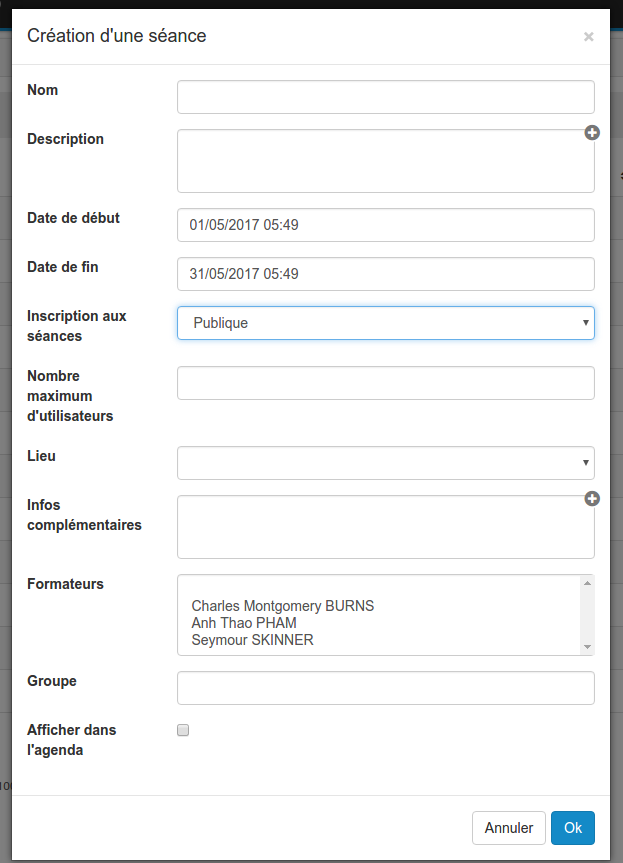Click the Annuler button
Screen dimensions: 623x863
coord(509,828)
